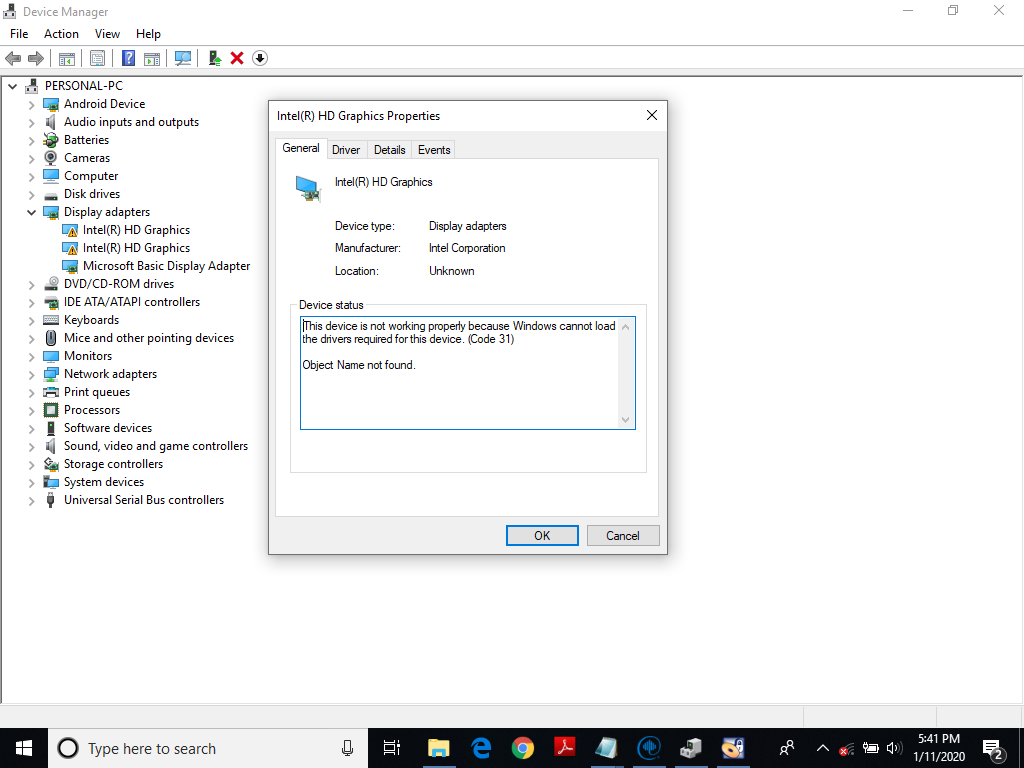Switch to the Events tab

click(434, 150)
